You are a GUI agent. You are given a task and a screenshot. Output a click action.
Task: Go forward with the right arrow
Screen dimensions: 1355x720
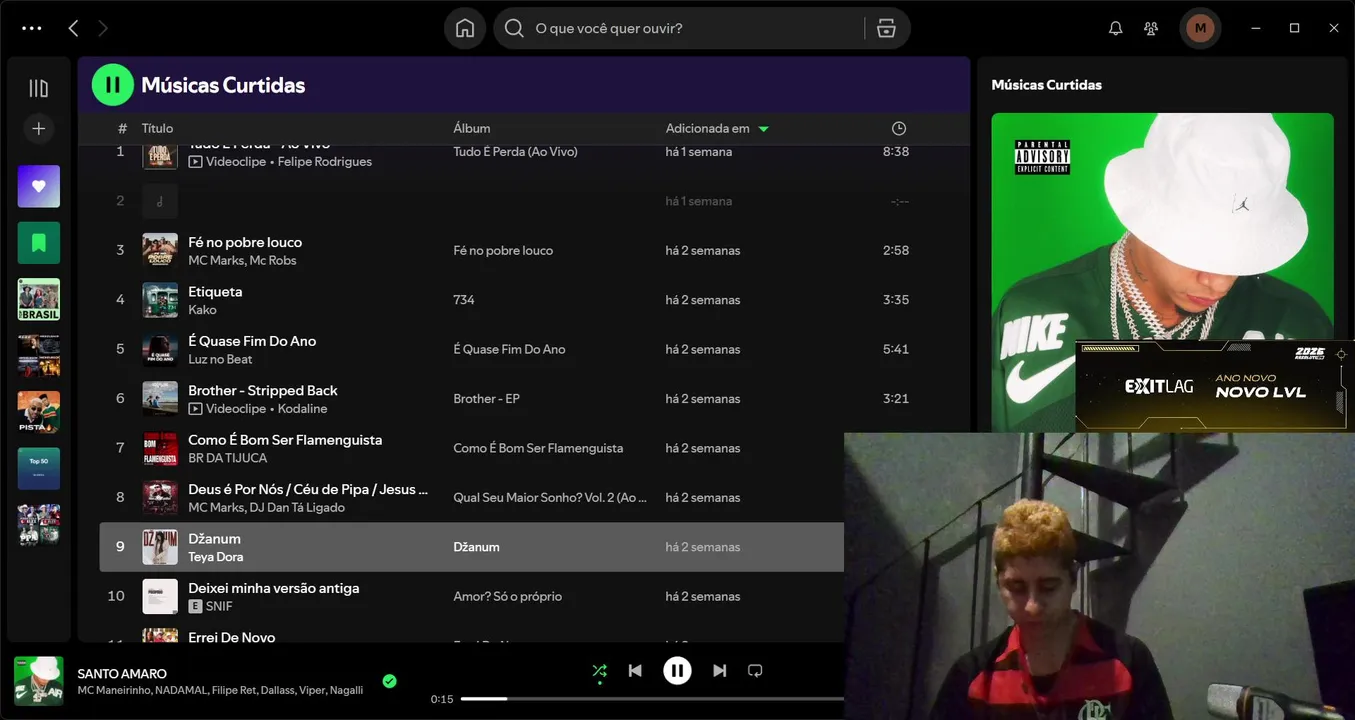pos(102,28)
